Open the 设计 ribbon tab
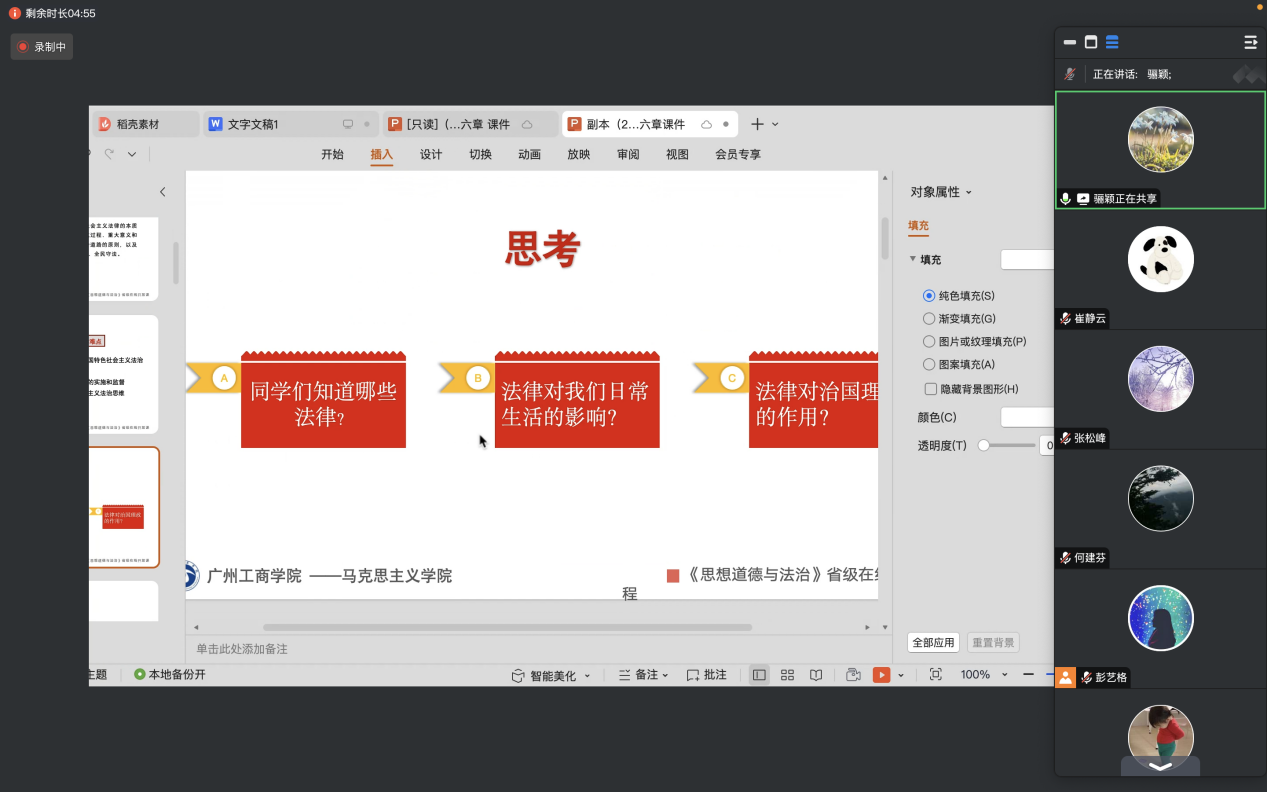This screenshot has height=792, width=1267. point(431,154)
